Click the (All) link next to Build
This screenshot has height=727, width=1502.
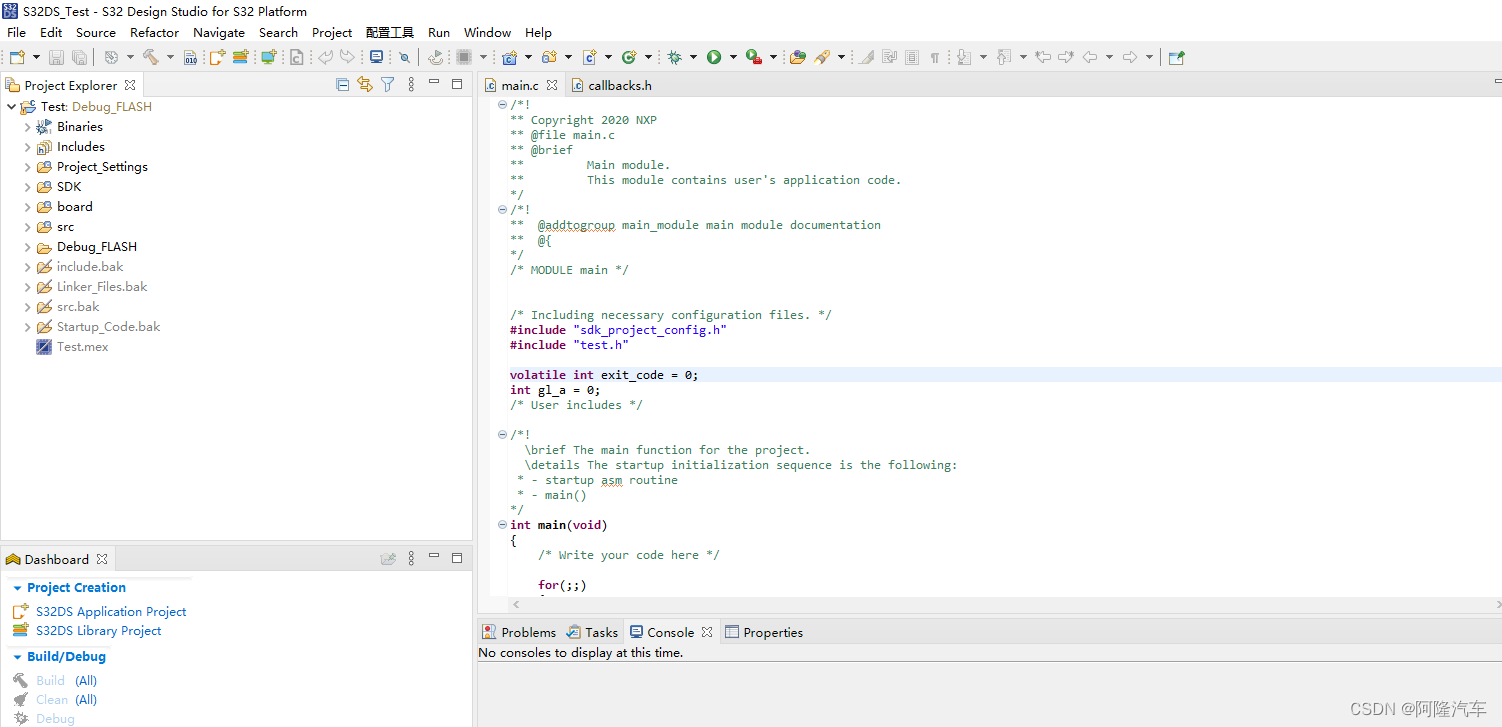[86, 680]
